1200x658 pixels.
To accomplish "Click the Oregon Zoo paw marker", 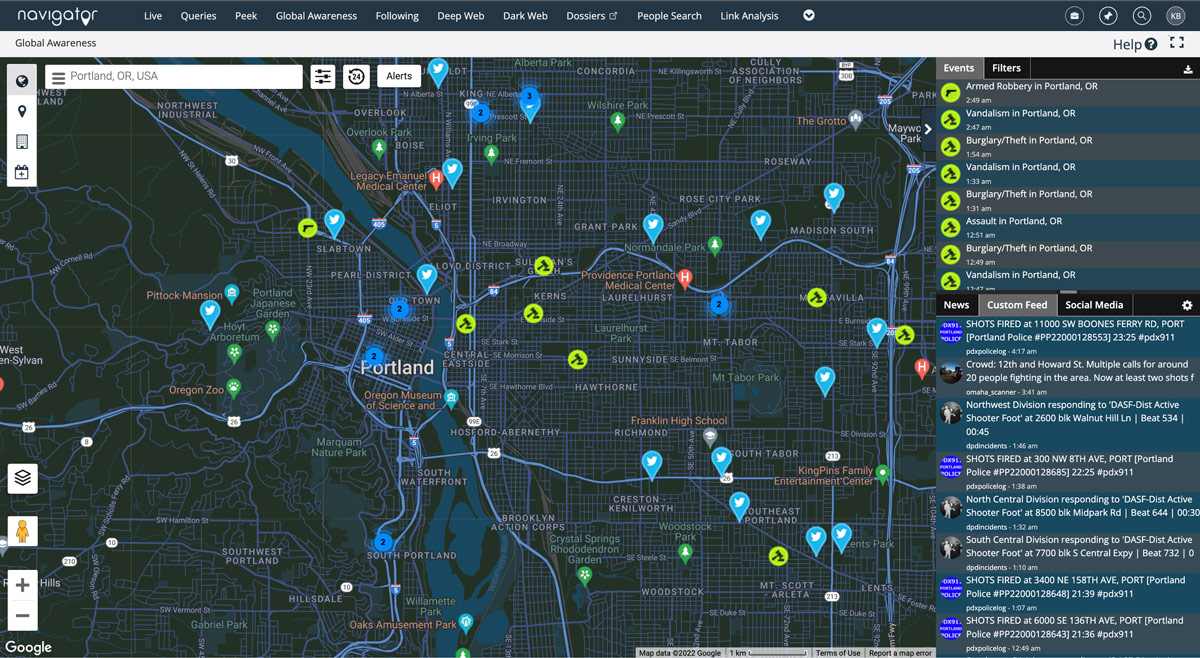I will [234, 386].
